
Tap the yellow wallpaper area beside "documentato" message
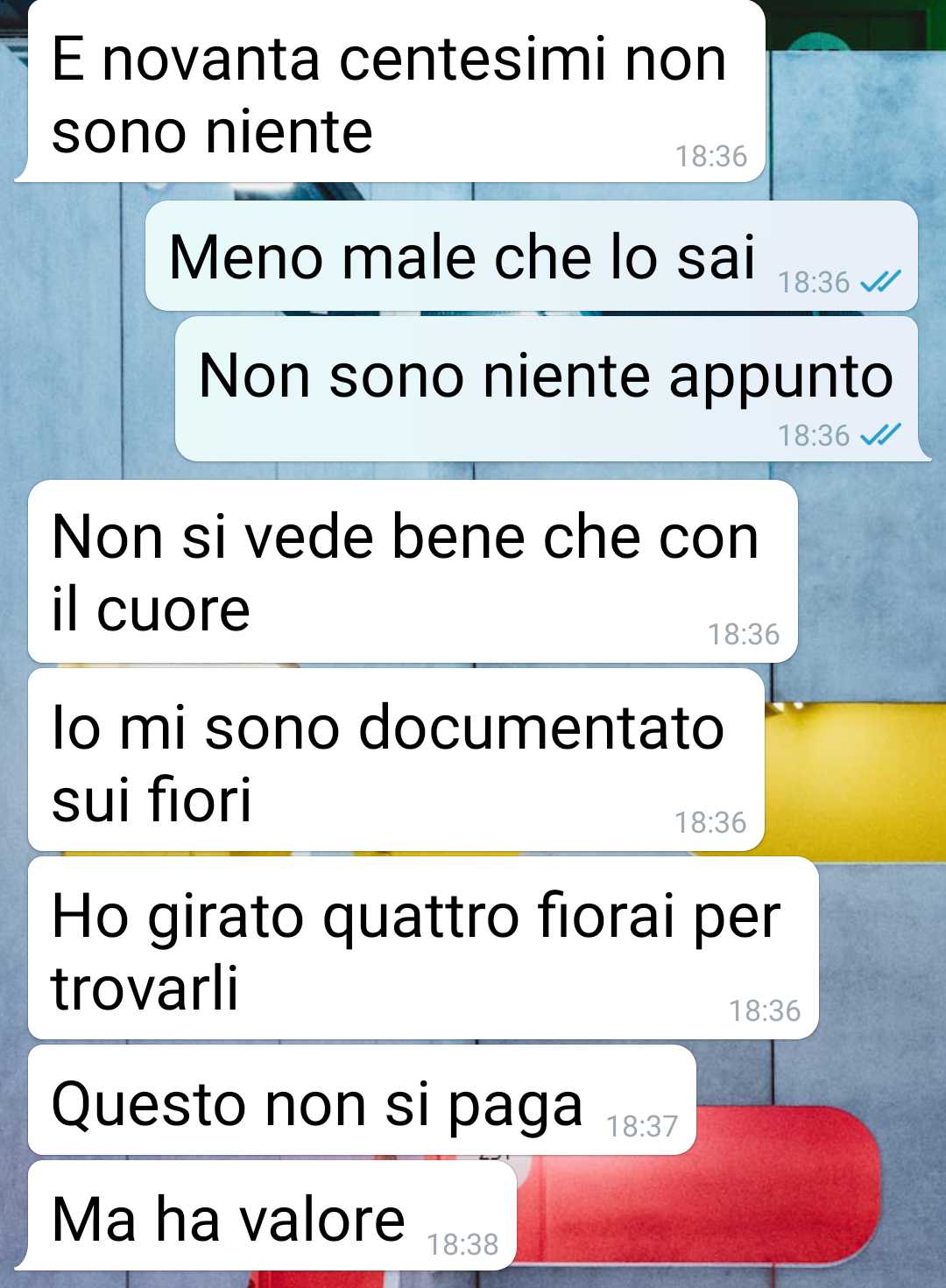point(855,781)
